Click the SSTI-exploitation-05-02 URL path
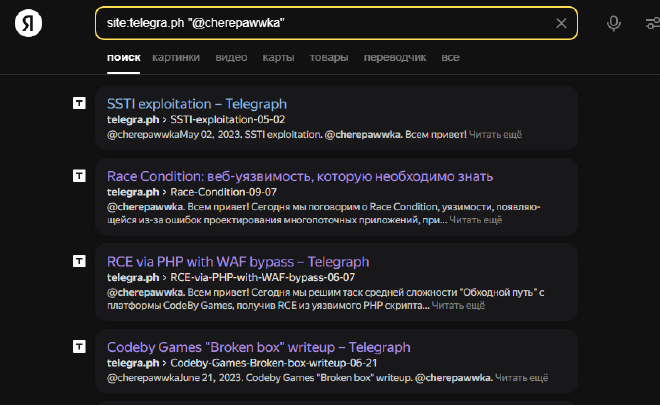Screen dimensions: 660x405 pos(227,120)
